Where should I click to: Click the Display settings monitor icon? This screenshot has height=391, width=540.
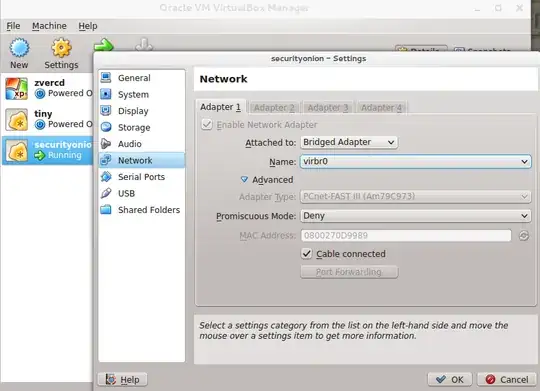[106, 110]
